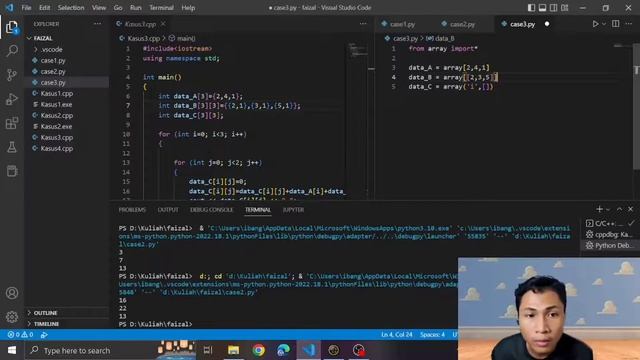Open the Go menu
The image size is (640, 360).
coord(118,8)
